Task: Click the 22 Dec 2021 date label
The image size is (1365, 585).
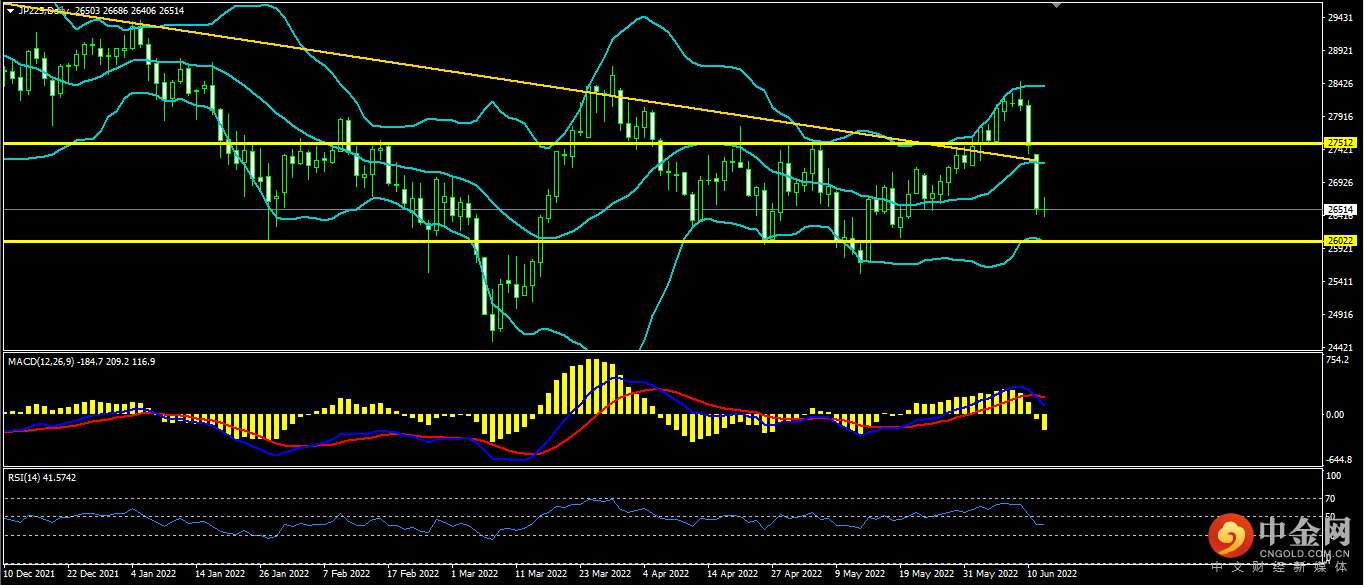Action: (93, 575)
